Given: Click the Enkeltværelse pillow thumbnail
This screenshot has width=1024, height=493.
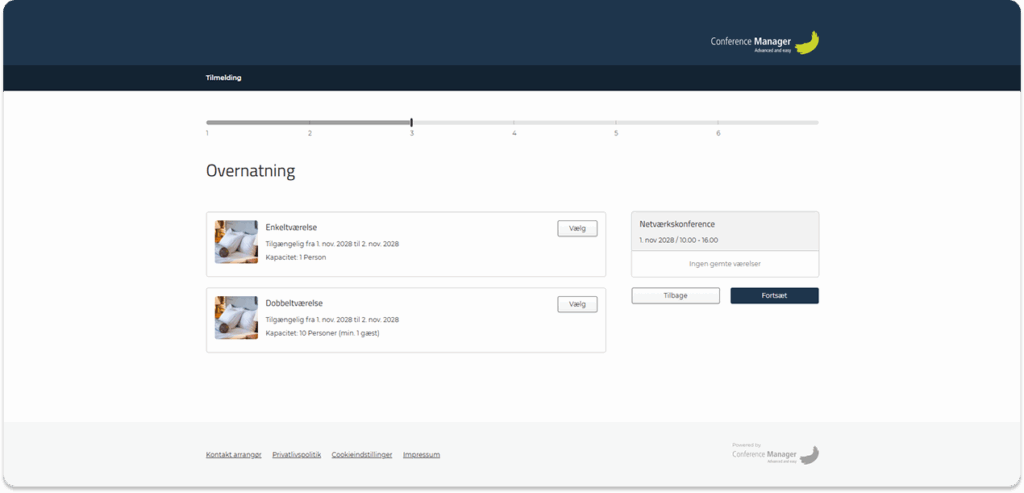Looking at the screenshot, I should [236, 242].
